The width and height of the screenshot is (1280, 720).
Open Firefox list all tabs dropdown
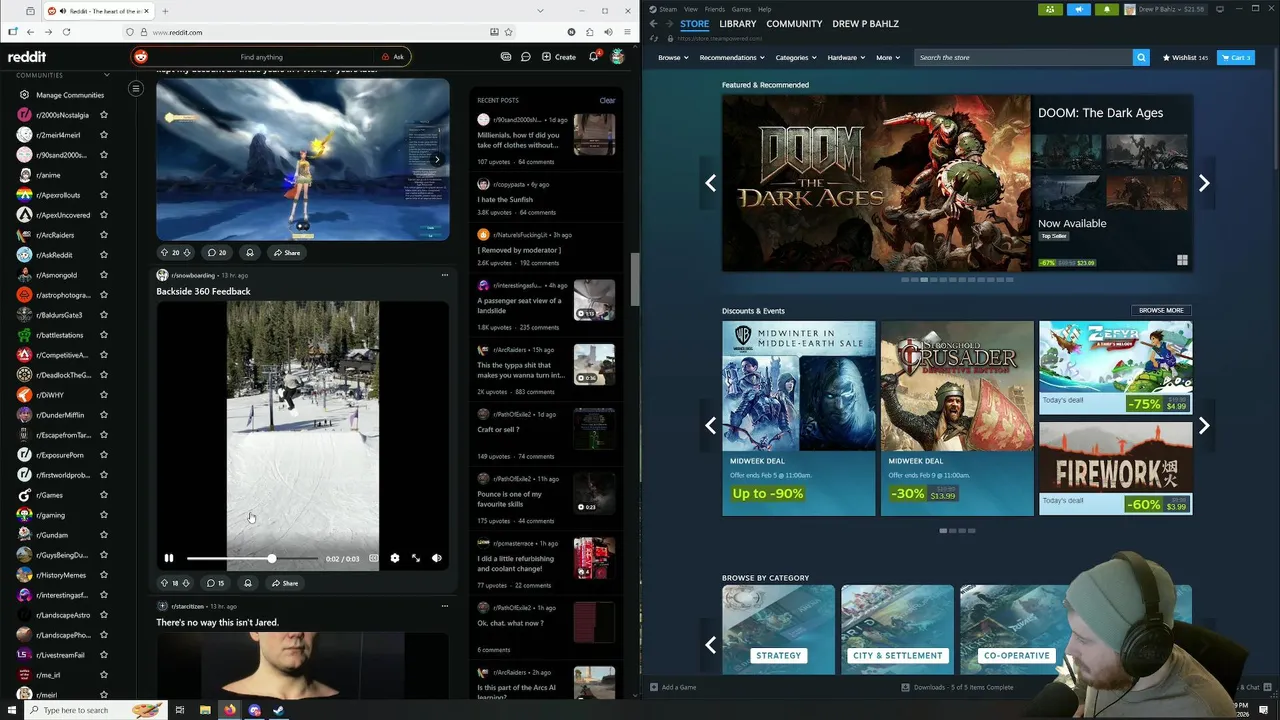coord(541,11)
